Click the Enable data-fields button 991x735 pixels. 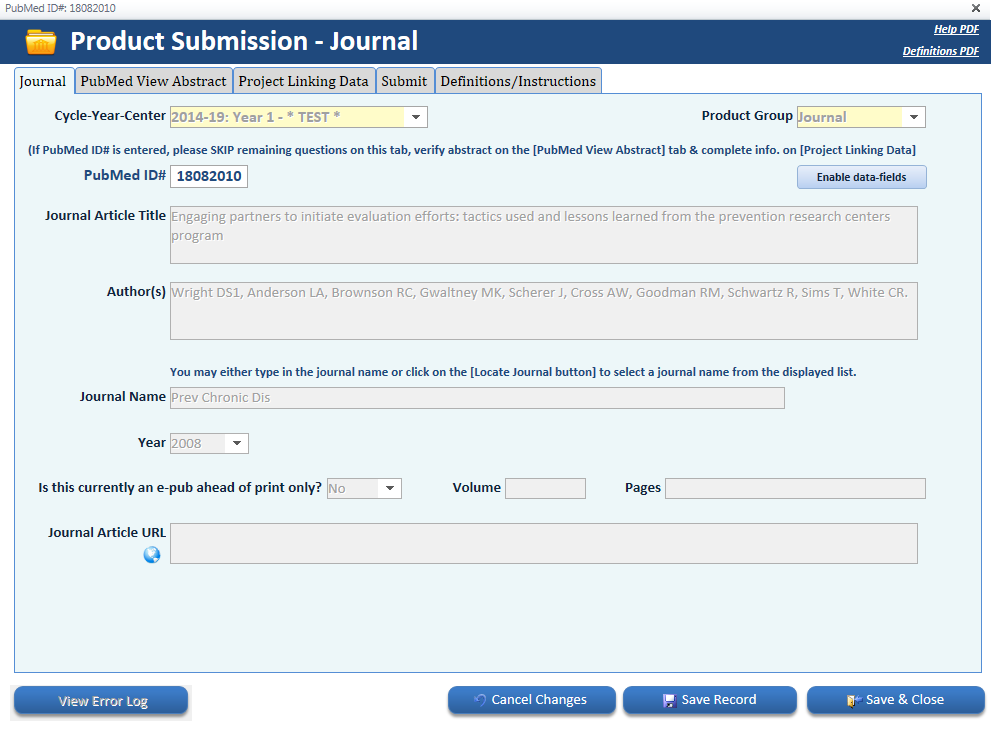tap(861, 177)
